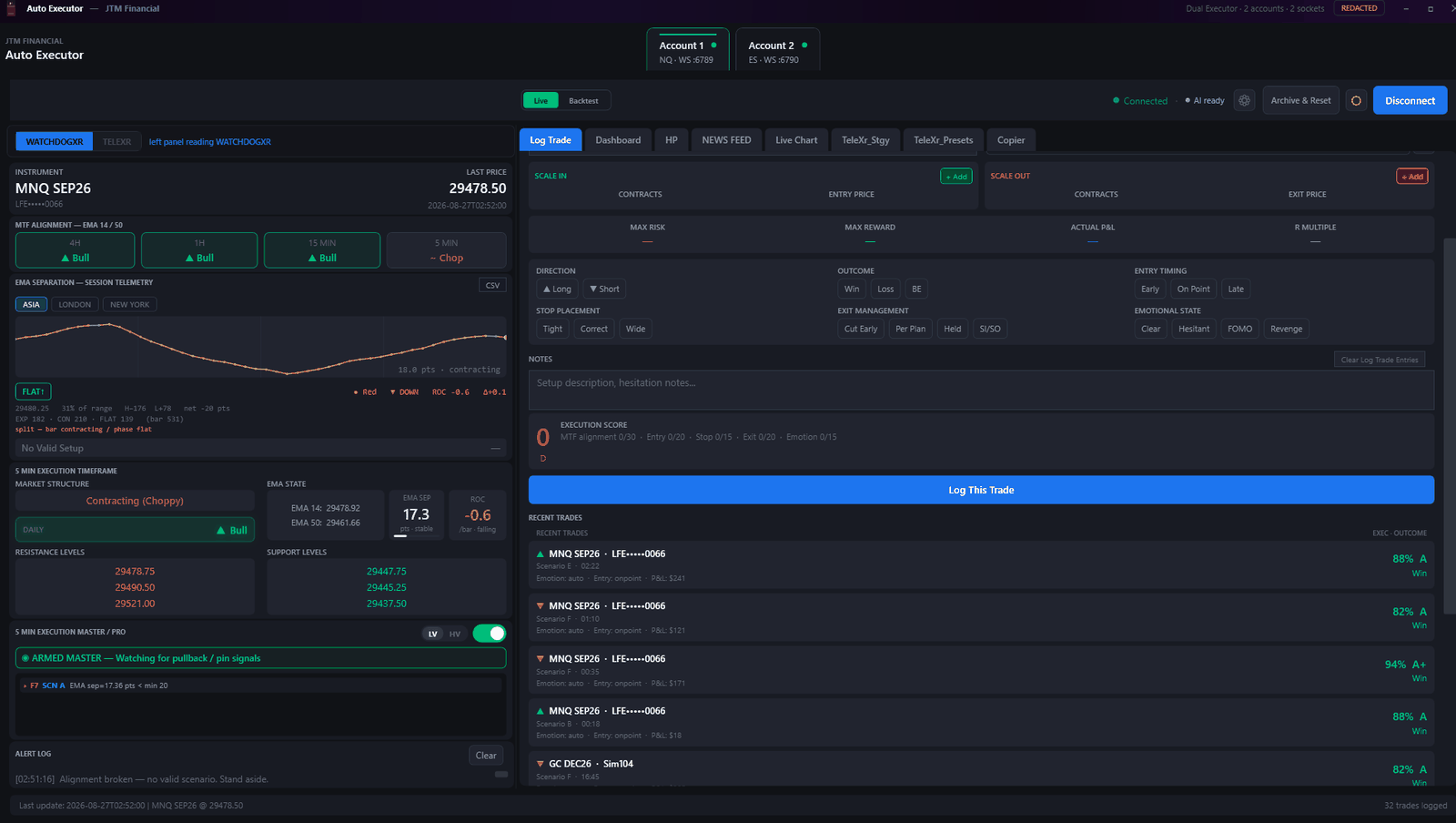Click the green Connected status dot
This screenshot has height=823, width=1456.
pyautogui.click(x=1116, y=100)
